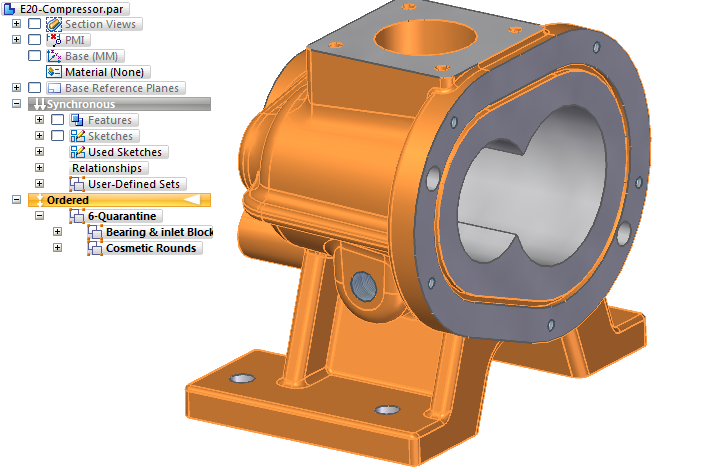
Task: Select the Sketches label
Action: pos(110,136)
